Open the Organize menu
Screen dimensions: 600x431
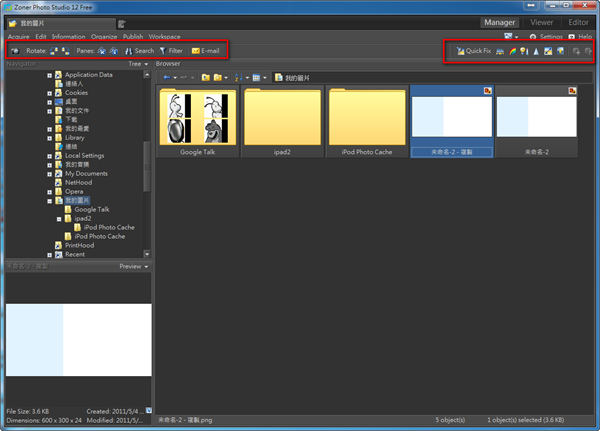click(x=104, y=36)
